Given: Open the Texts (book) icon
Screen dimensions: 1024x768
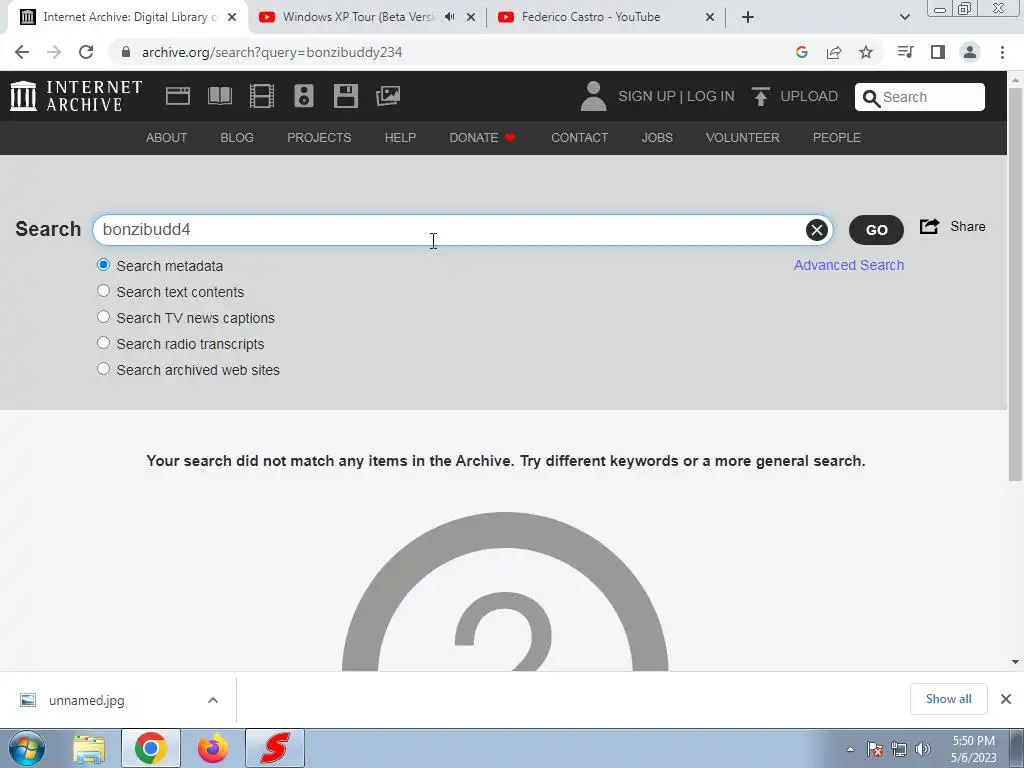Looking at the screenshot, I should pyautogui.click(x=219, y=96).
